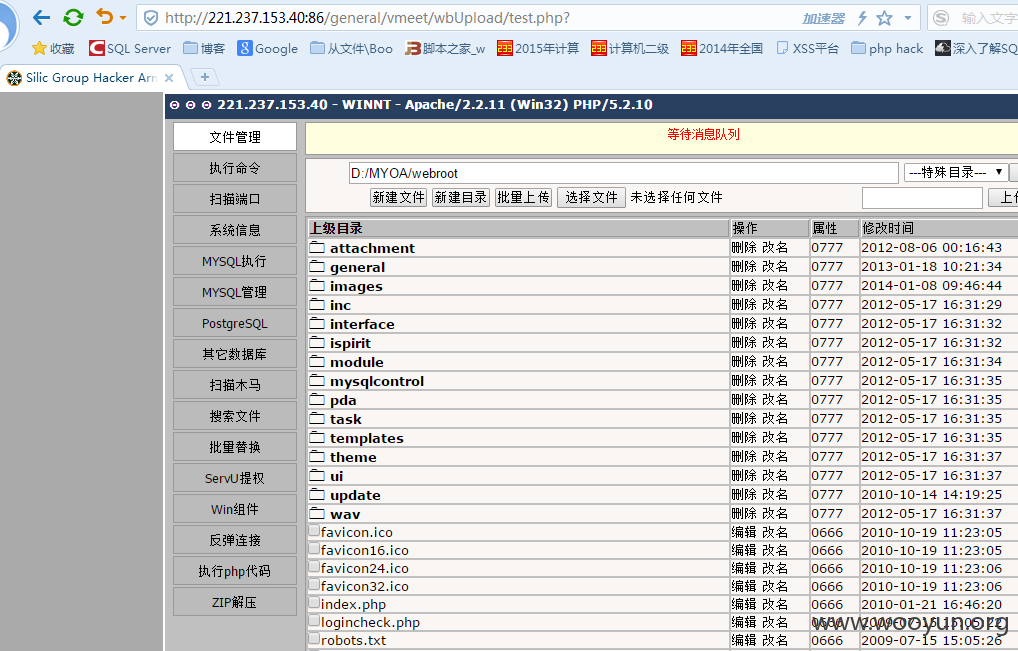Open the 执行命令 menu item
Viewport: 1018px width, 651px height.
click(235, 168)
